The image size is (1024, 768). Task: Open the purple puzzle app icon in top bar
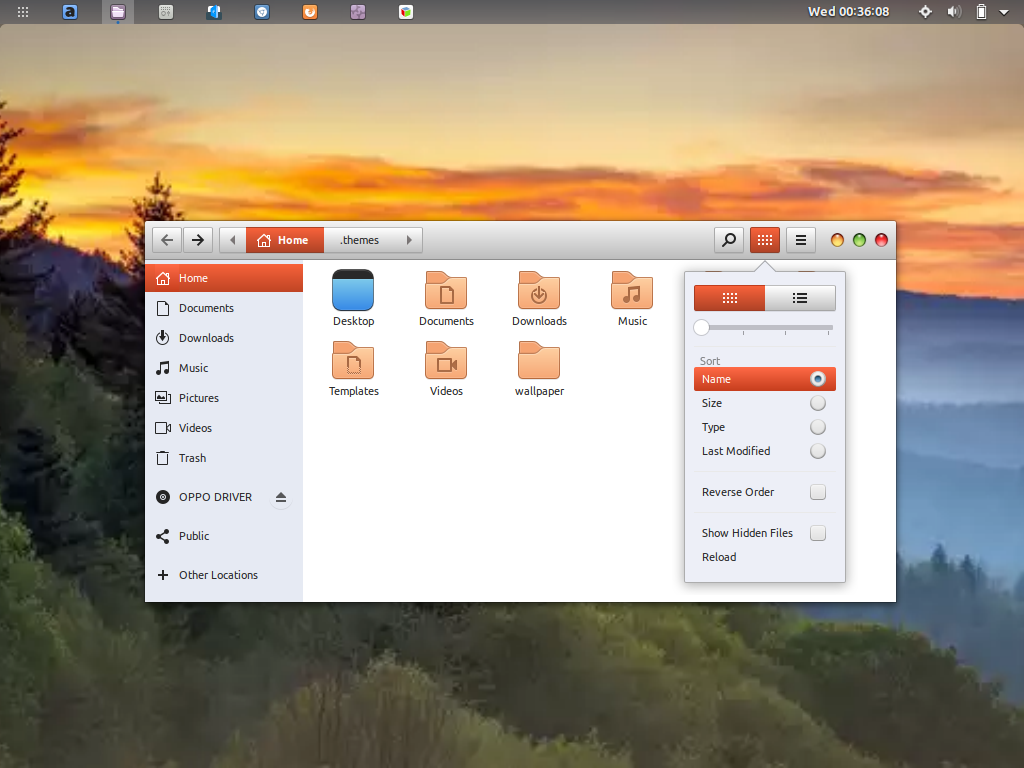point(358,12)
